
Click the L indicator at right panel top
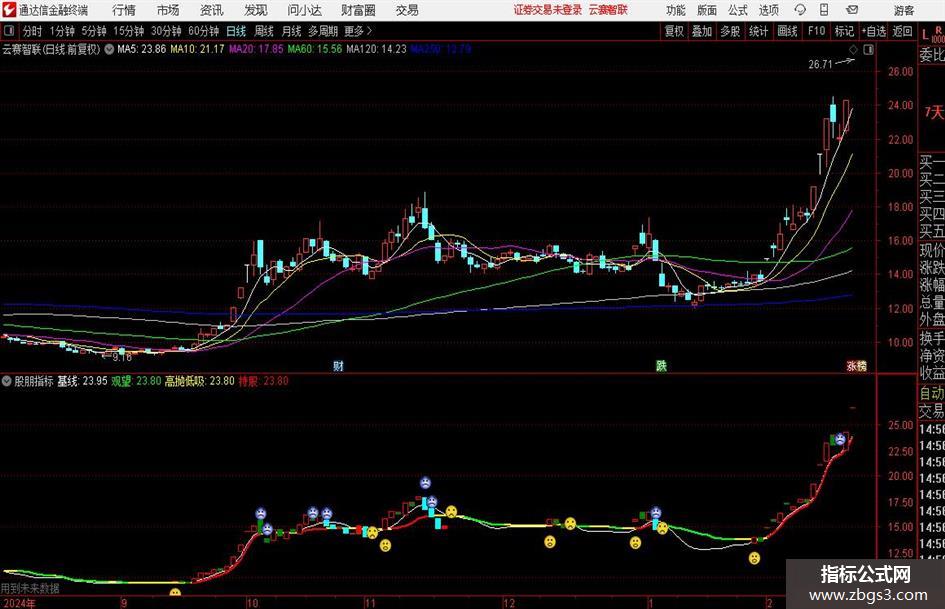point(925,36)
